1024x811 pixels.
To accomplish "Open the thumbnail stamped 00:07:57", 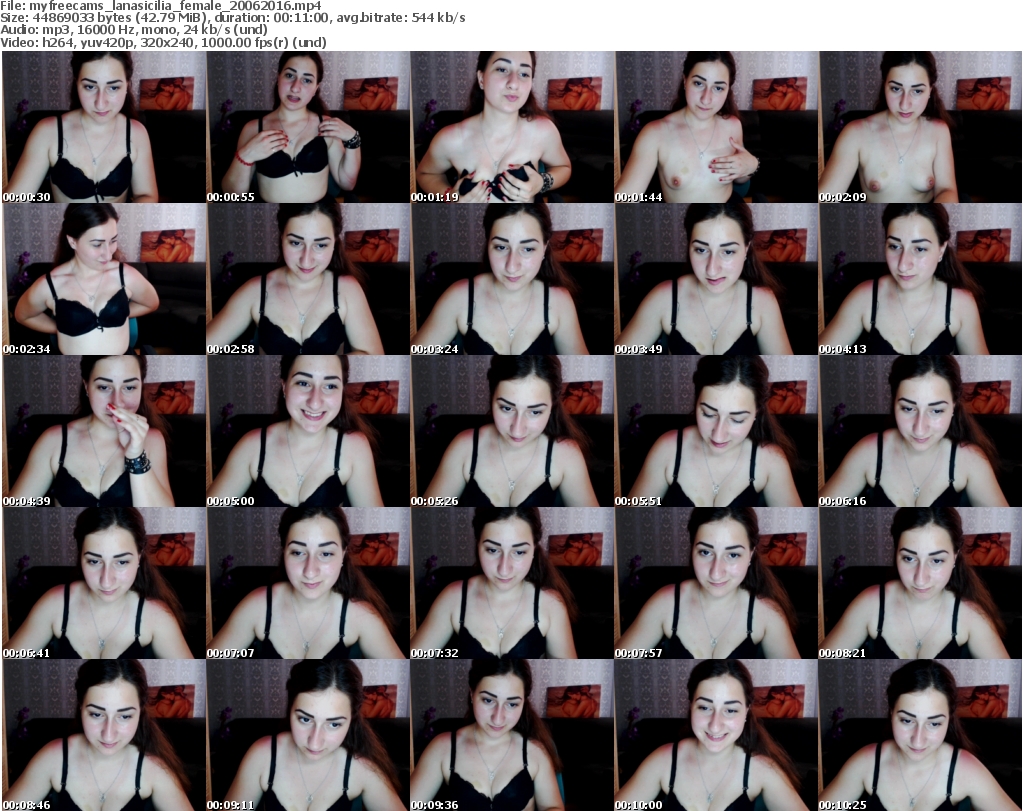I will point(716,584).
